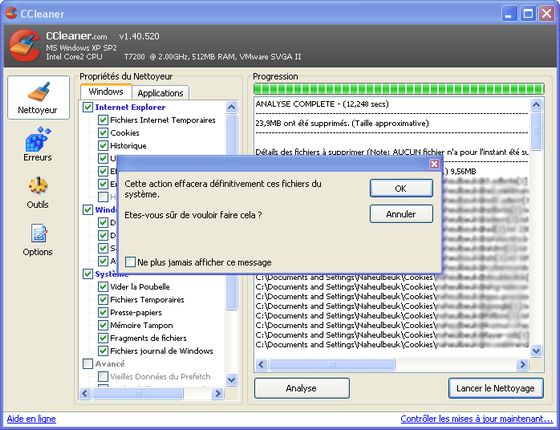Switch to the Windows tab
The height and width of the screenshot is (430, 560).
(106, 92)
